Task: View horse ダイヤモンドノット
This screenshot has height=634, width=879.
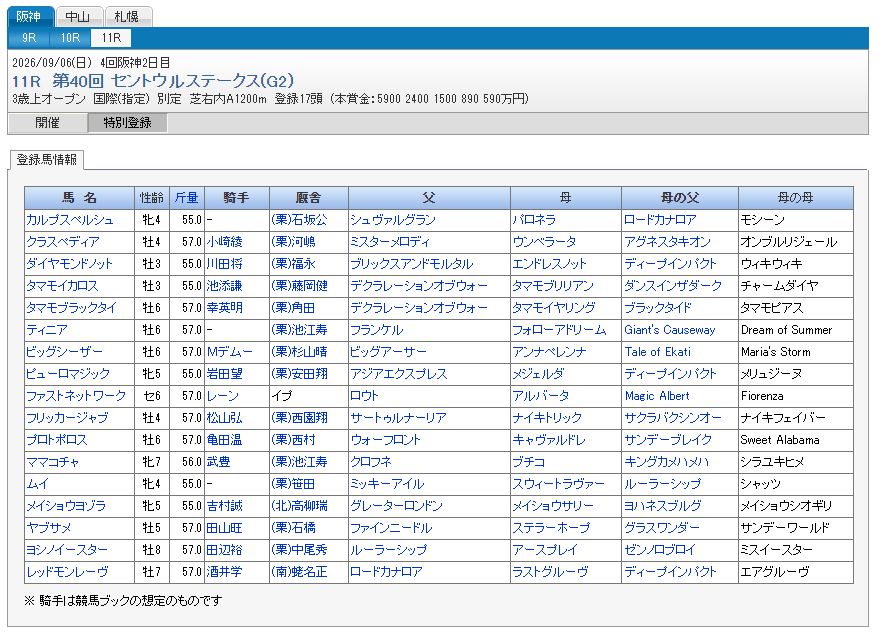Action: tap(70, 264)
